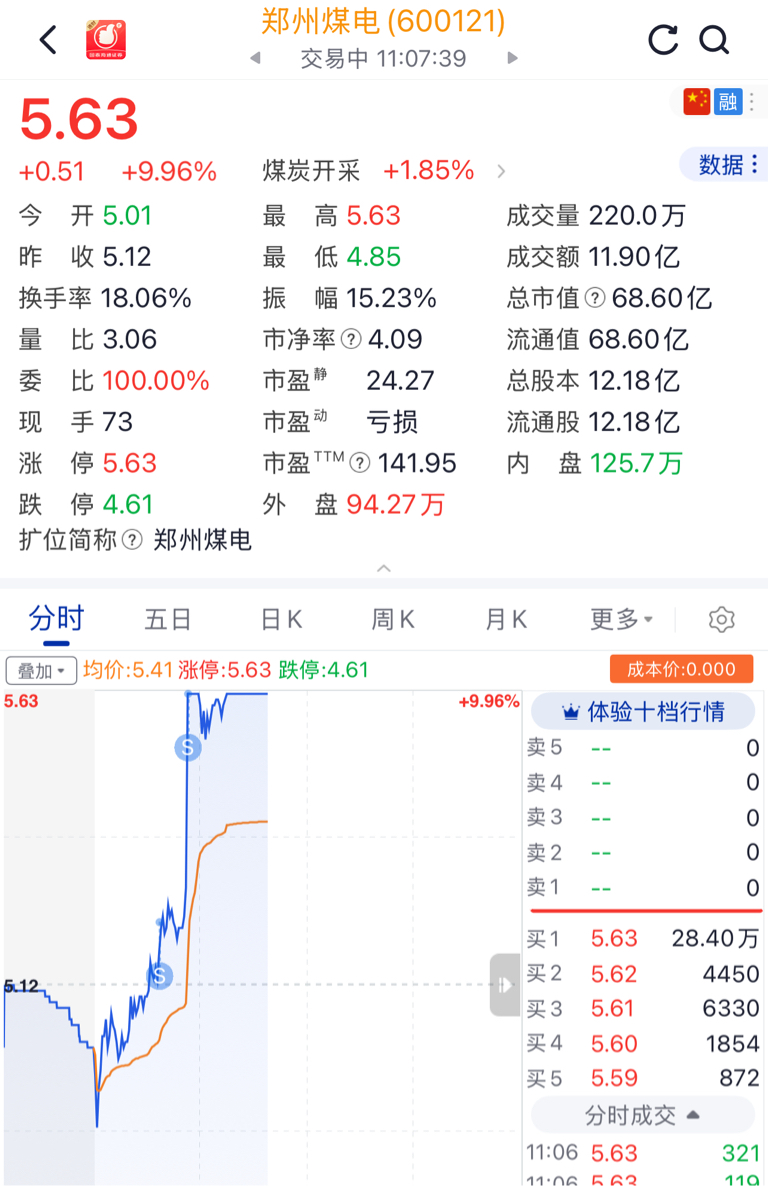The image size is (768, 1186).
Task: Tap the 内盘 125.7万 value
Action: [x=636, y=463]
